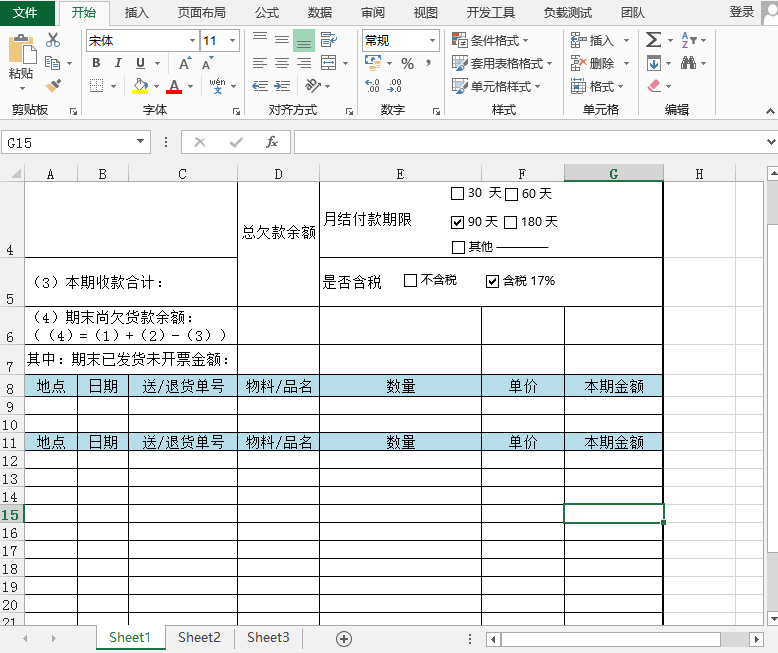Click the select-all corner button
778x653 pixels.
[13, 174]
